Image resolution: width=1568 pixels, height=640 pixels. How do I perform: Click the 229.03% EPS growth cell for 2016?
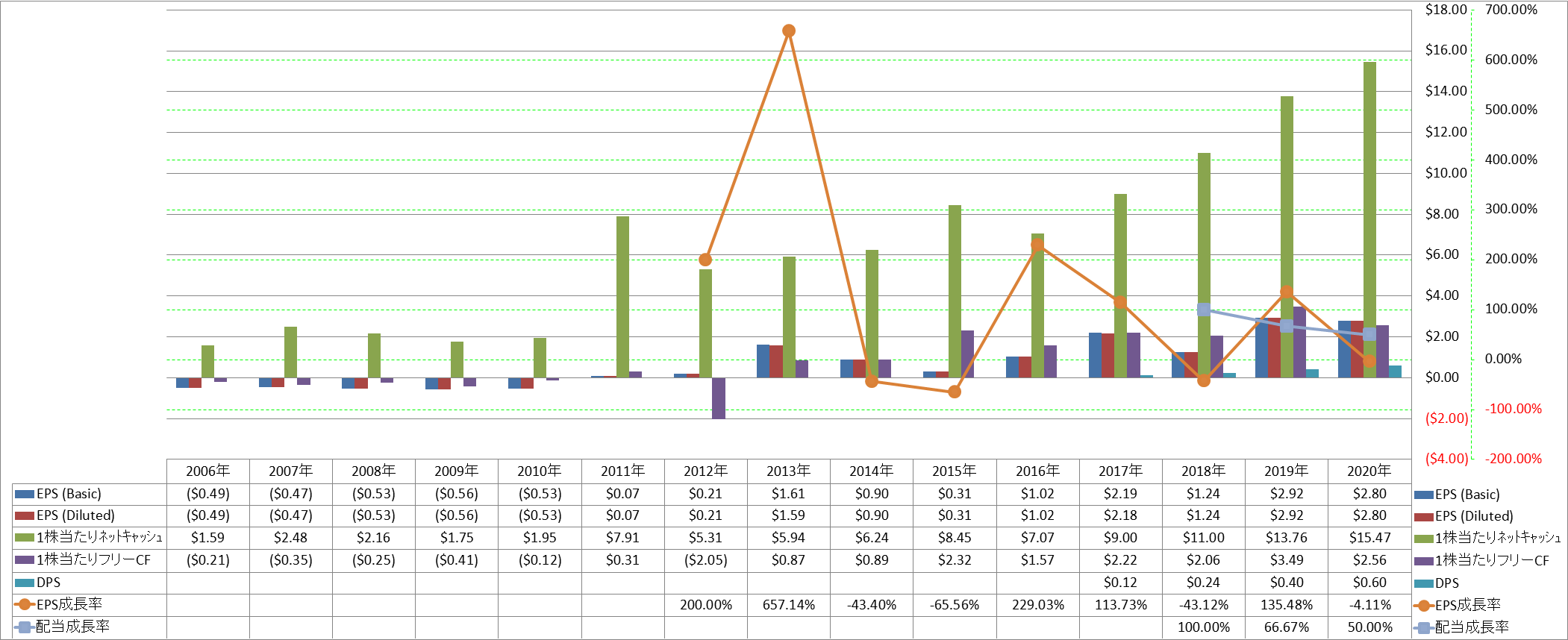tap(1037, 605)
